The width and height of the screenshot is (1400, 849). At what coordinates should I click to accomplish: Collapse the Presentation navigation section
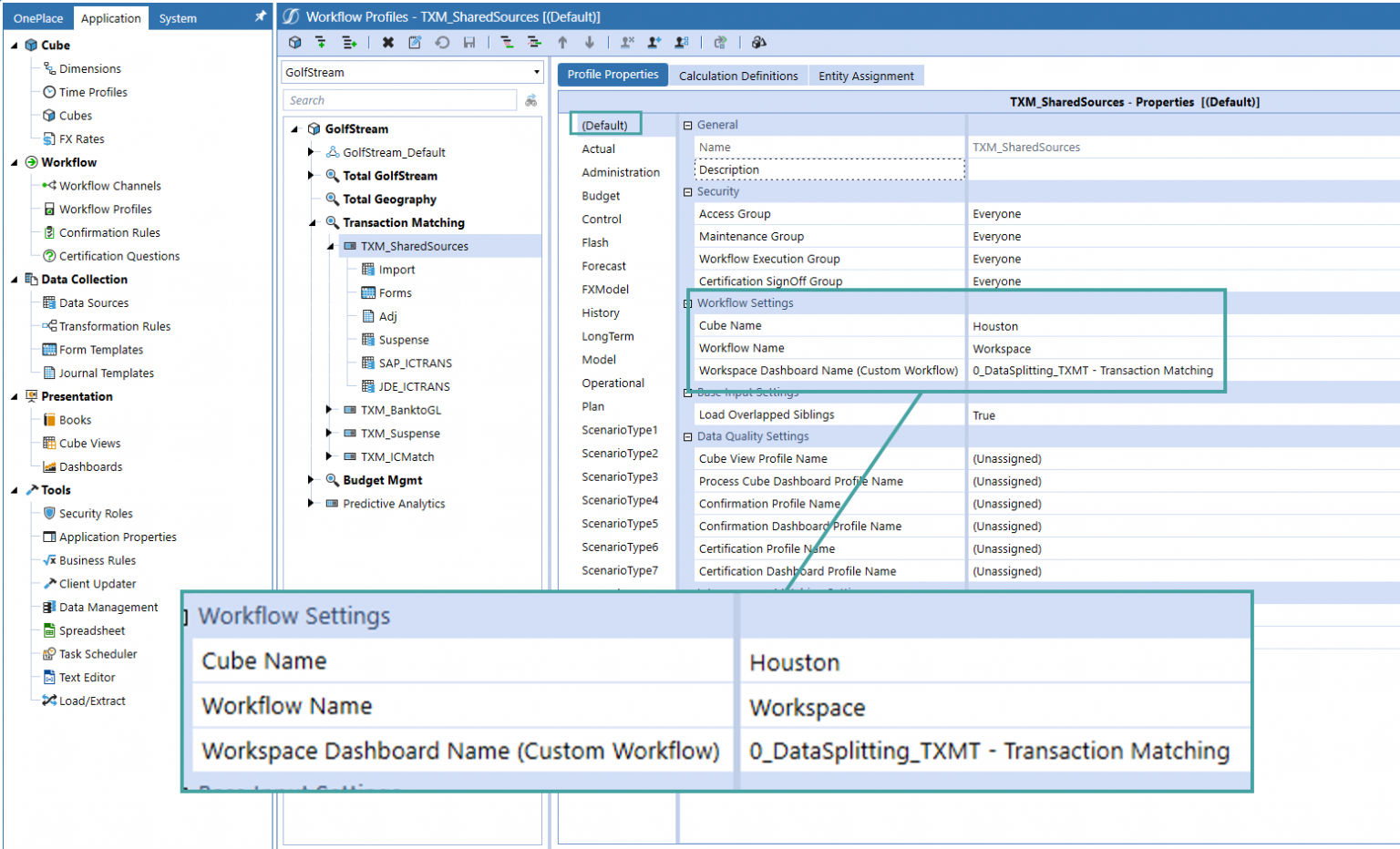tap(14, 397)
